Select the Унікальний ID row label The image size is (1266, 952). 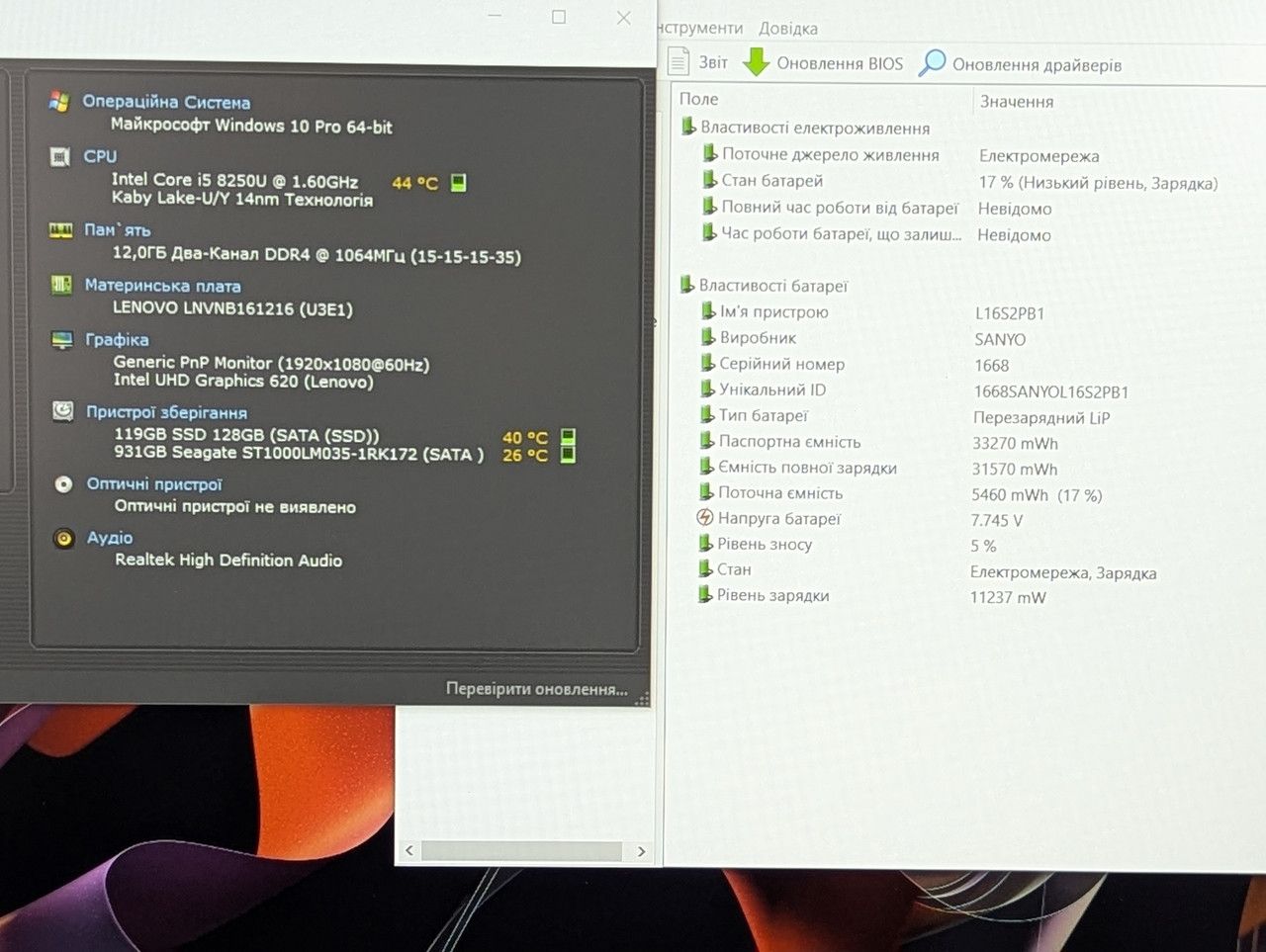point(772,389)
